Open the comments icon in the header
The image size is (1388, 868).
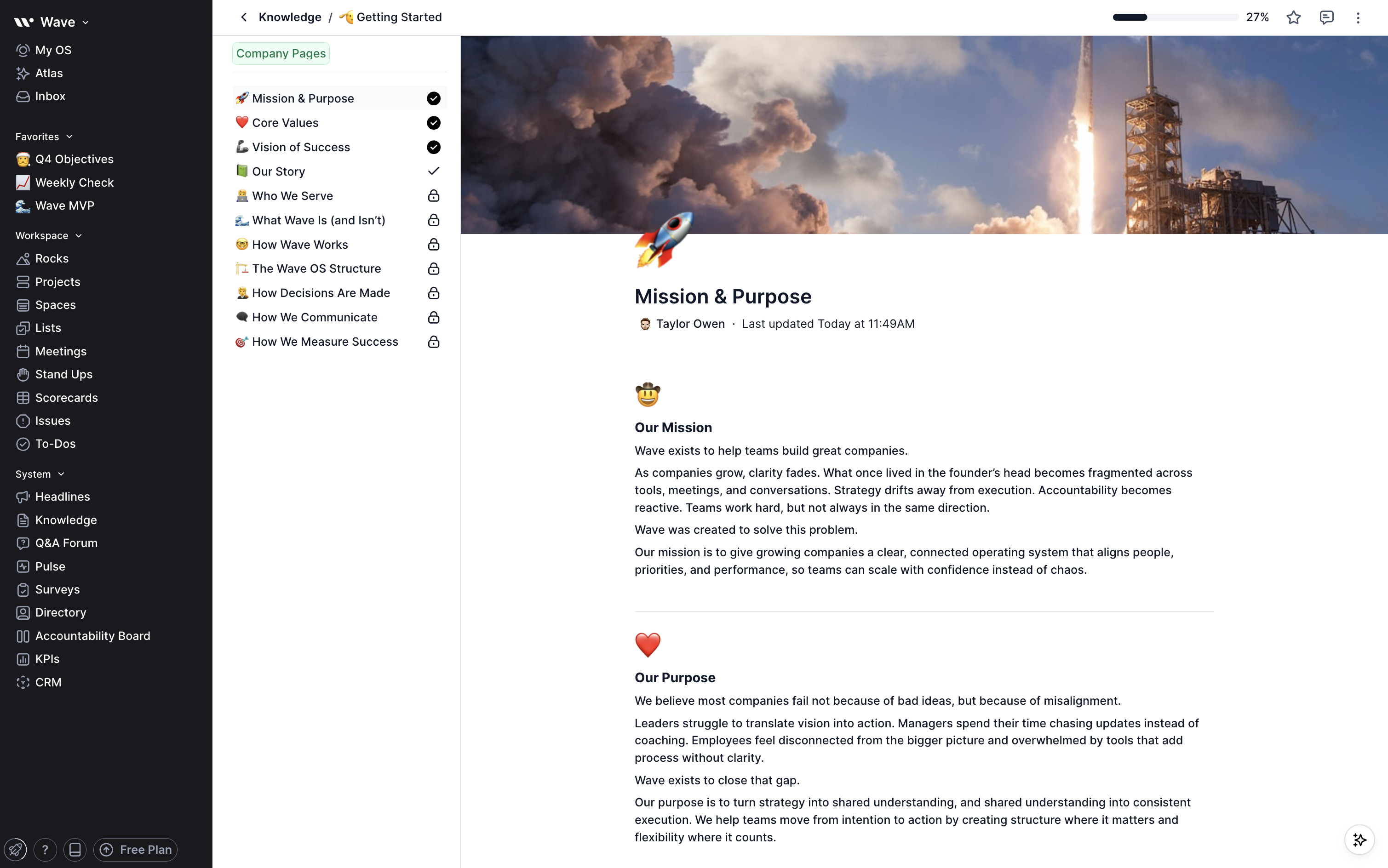[1326, 17]
